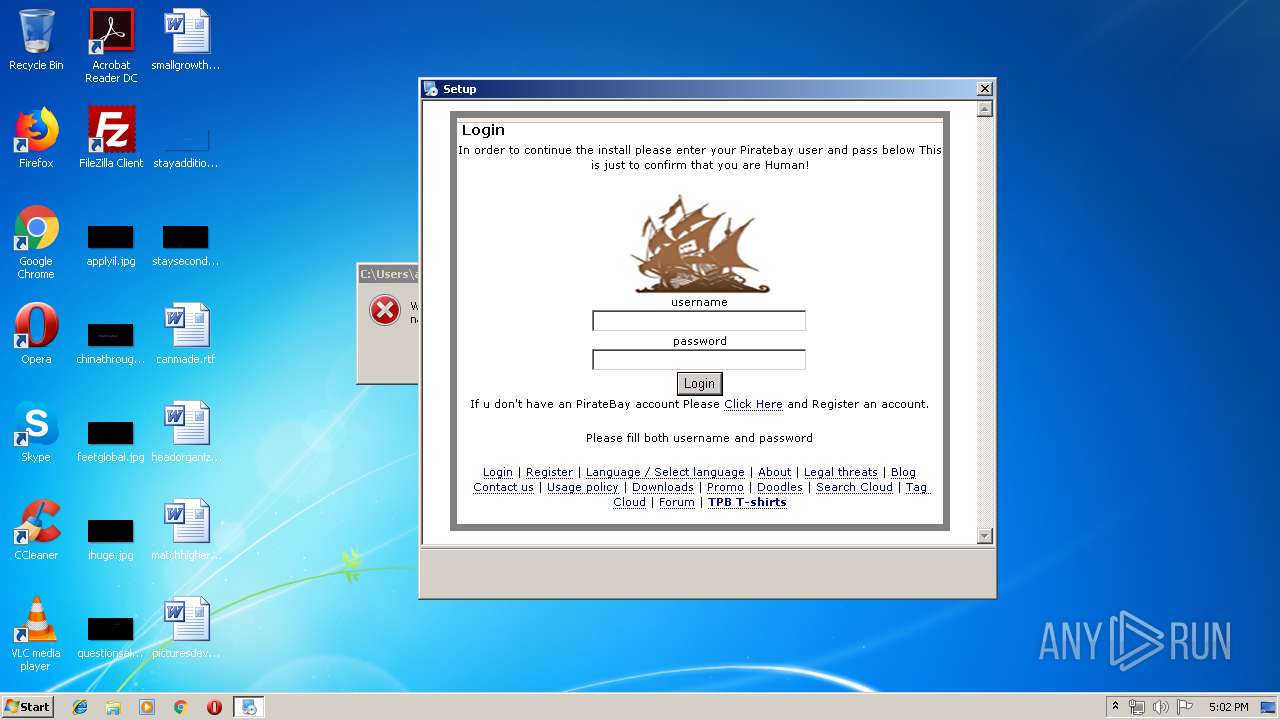Launch Skype desktop shortcut
Image resolution: width=1280 pixels, height=720 pixels.
36,432
